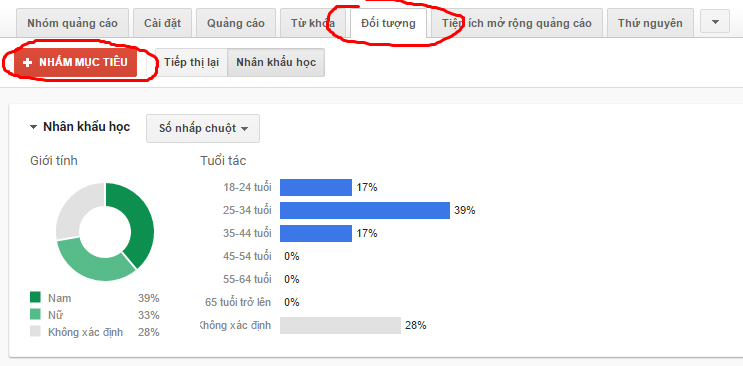This screenshot has height=366, width=743.
Task: Collapse the Nhân khẩu học section triangle
Action: [x=33, y=127]
